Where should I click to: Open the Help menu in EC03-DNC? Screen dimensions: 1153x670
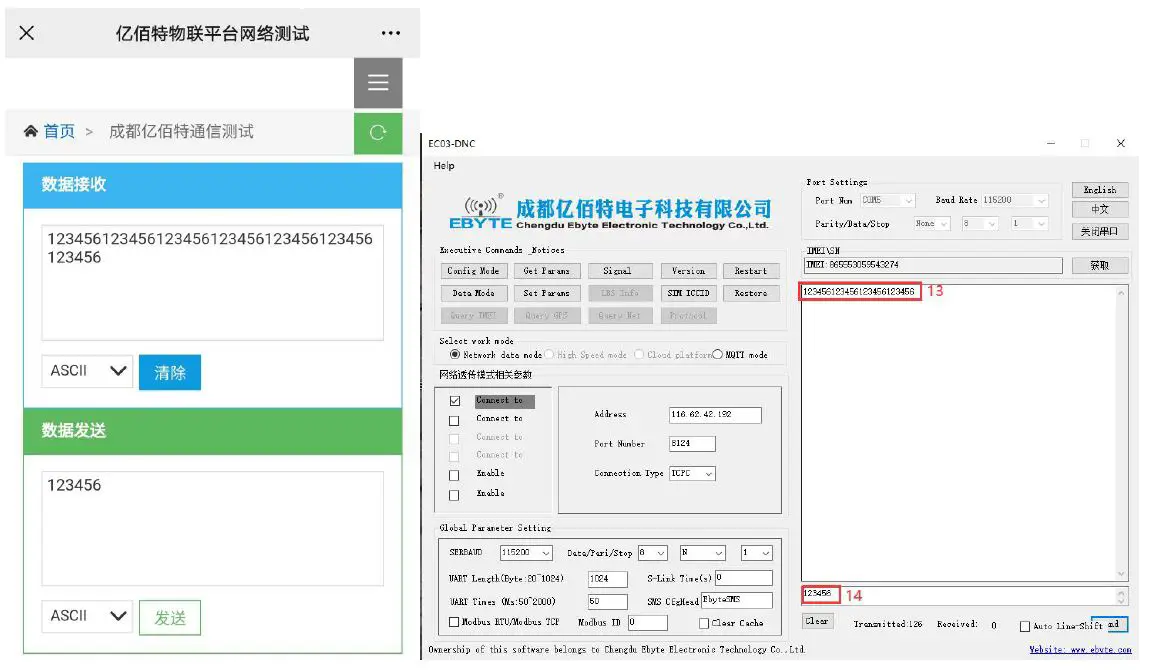click(x=444, y=165)
